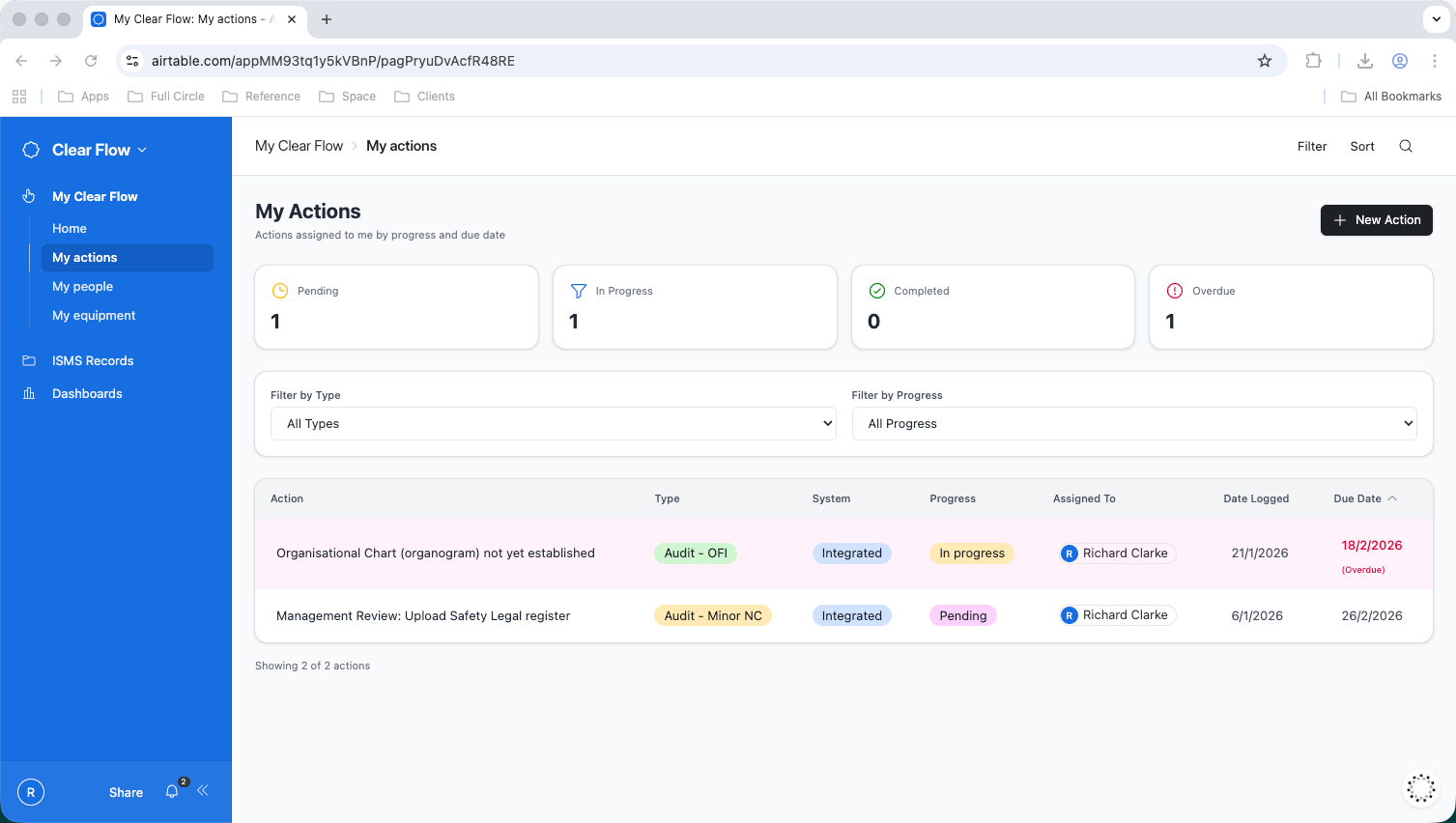This screenshot has height=823, width=1456.
Task: Open browser extensions puzzle icon
Action: [1313, 61]
